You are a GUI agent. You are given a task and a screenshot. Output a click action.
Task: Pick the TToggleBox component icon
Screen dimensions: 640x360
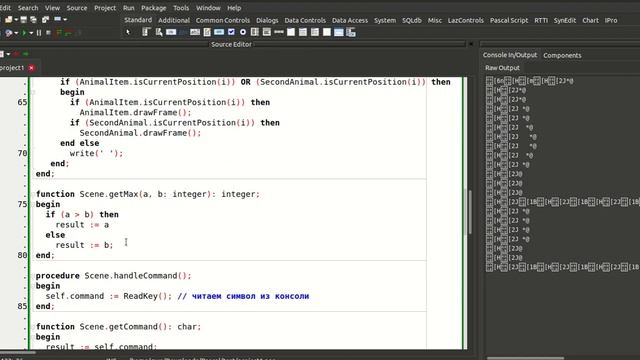(219, 32)
